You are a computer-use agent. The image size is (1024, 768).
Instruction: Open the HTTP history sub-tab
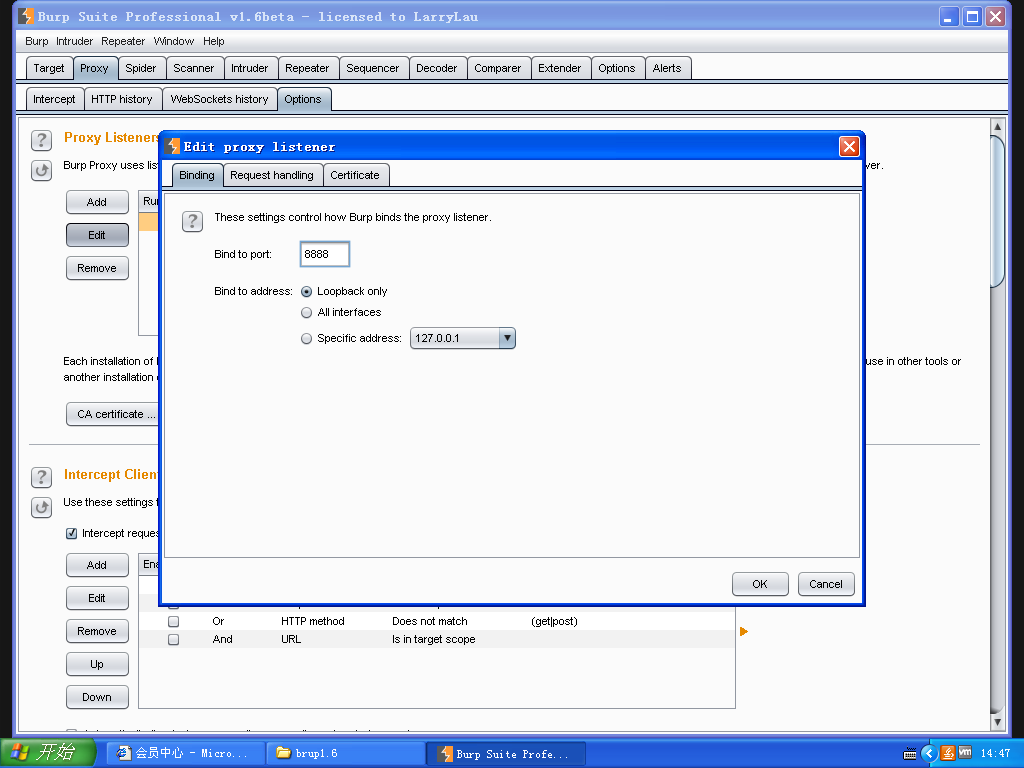click(x=121, y=99)
